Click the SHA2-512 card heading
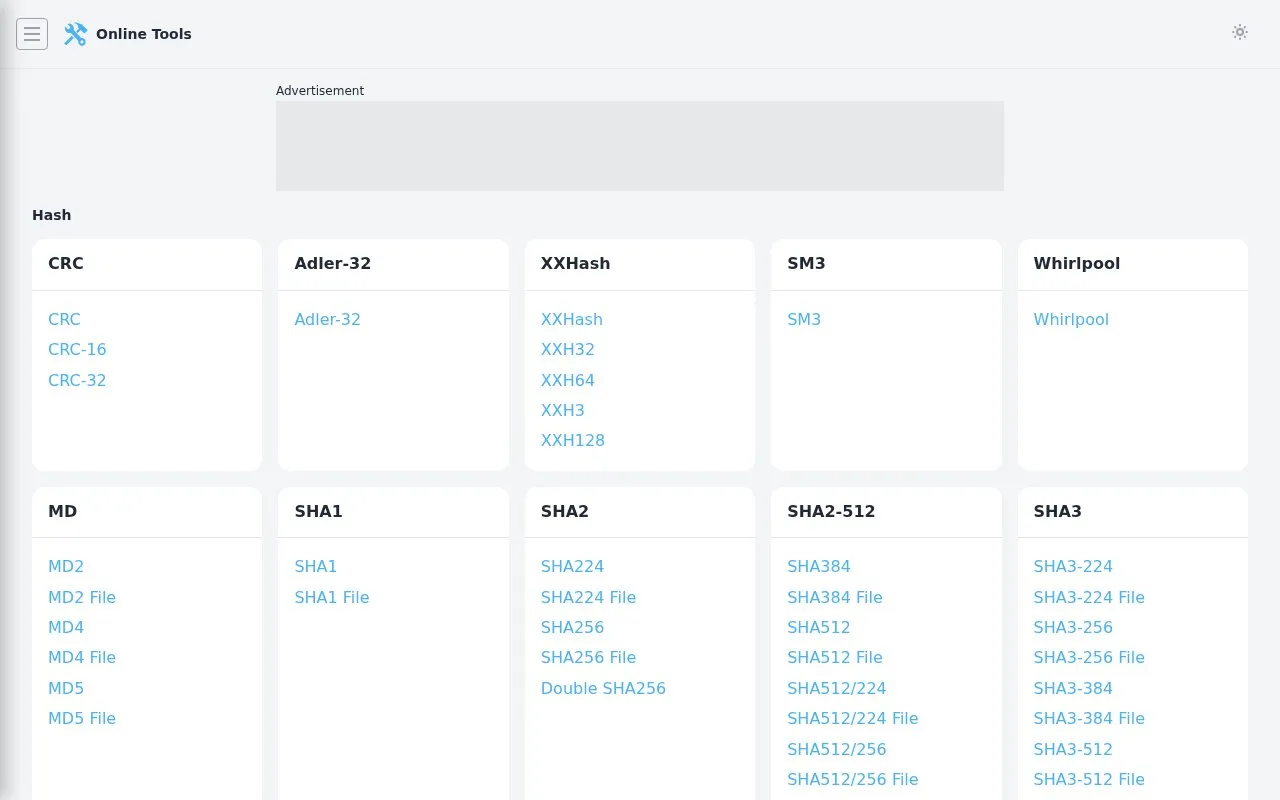 [x=831, y=511]
